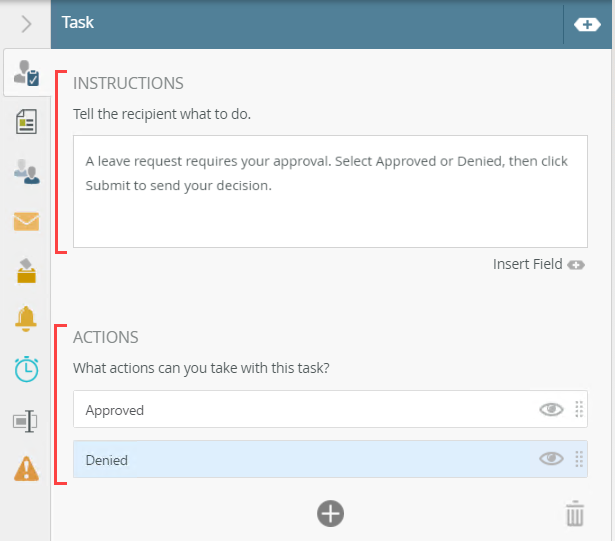Toggle visibility eye for Approved action

[x=551, y=409]
